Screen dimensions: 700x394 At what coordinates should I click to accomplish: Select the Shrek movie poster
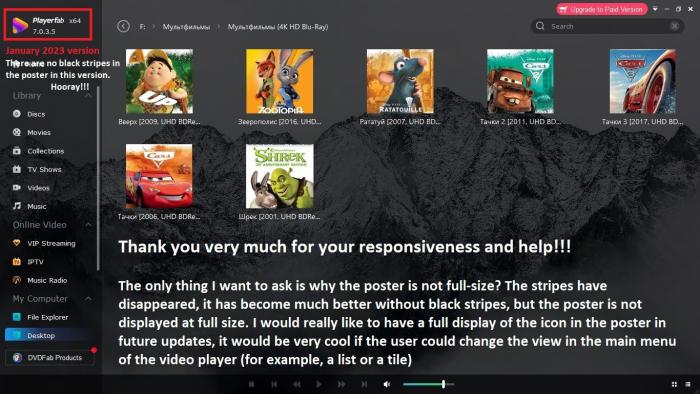[279, 176]
